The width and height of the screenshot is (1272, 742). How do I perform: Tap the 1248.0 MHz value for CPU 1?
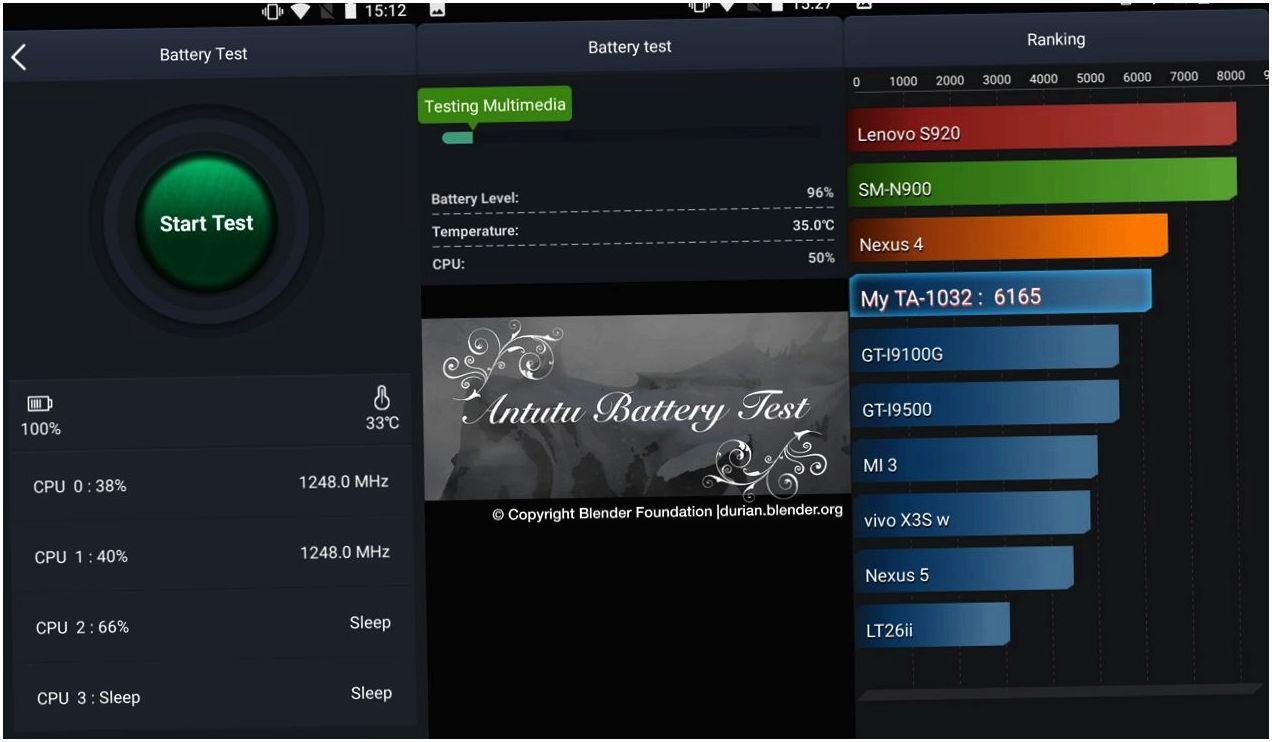tap(344, 552)
